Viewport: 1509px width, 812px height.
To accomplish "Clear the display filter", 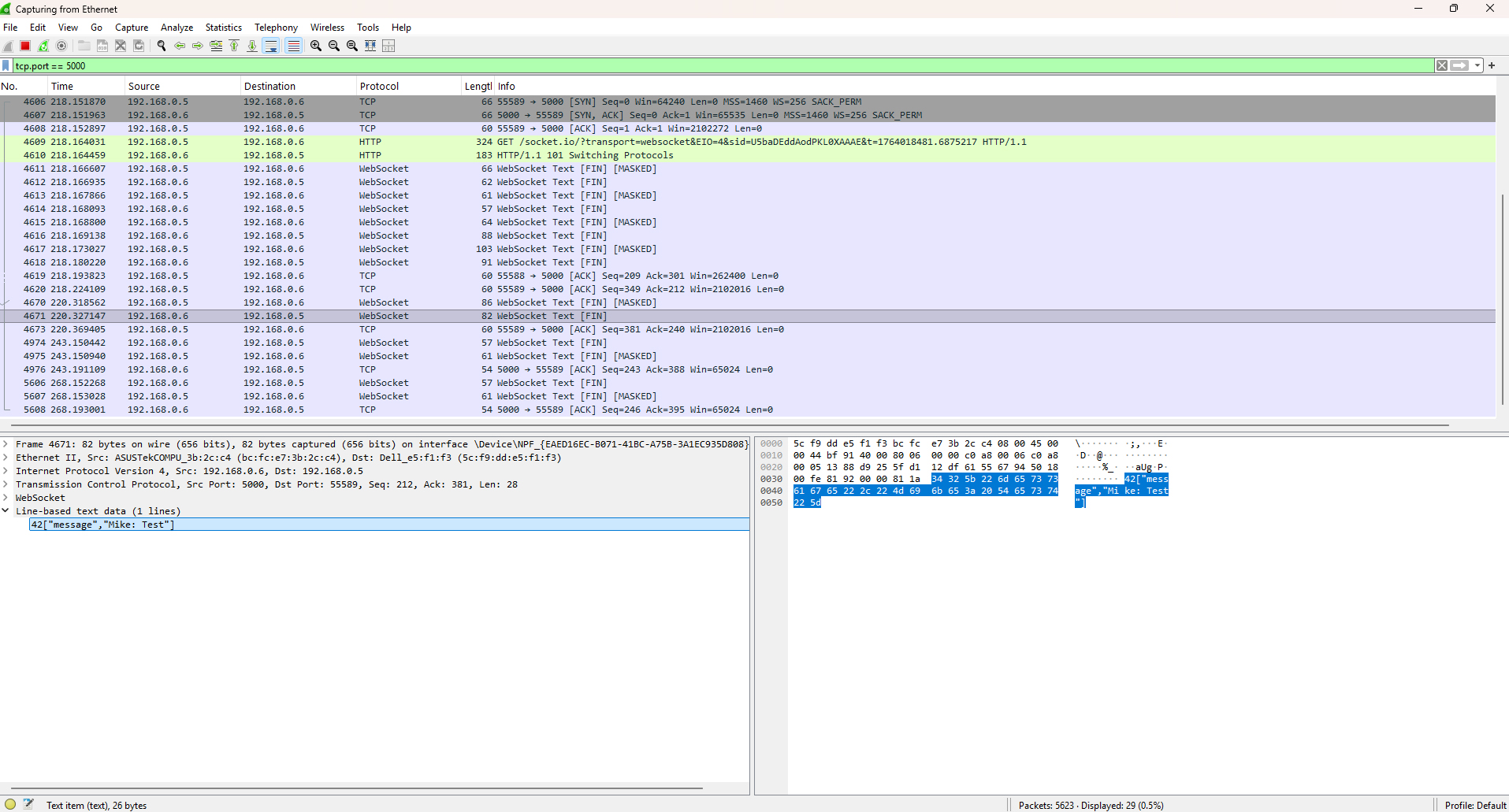I will [x=1441, y=65].
